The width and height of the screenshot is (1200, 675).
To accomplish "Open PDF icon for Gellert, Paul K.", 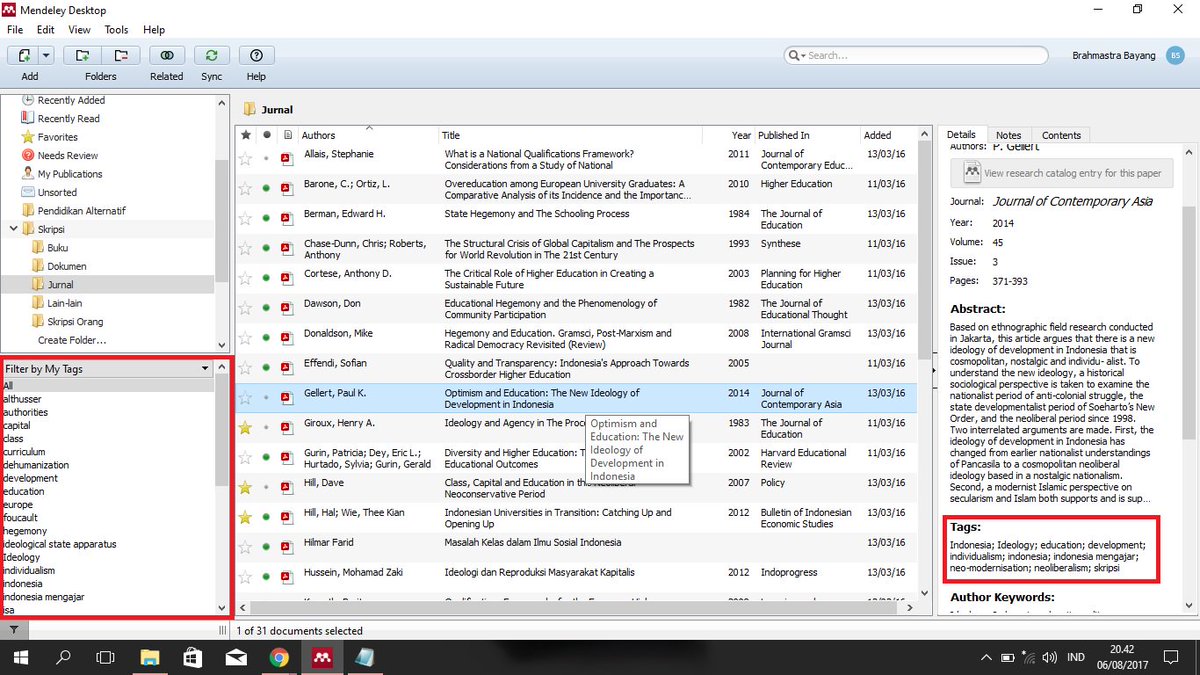I will [286, 397].
